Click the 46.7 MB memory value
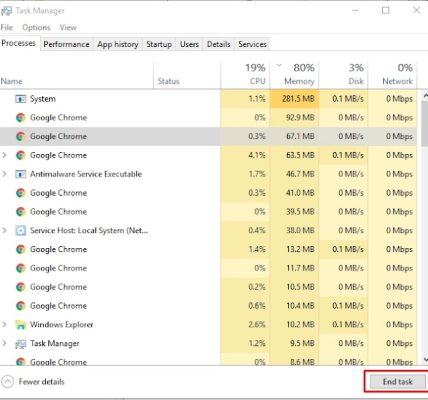Screen dimensions: 428x400 (300, 174)
